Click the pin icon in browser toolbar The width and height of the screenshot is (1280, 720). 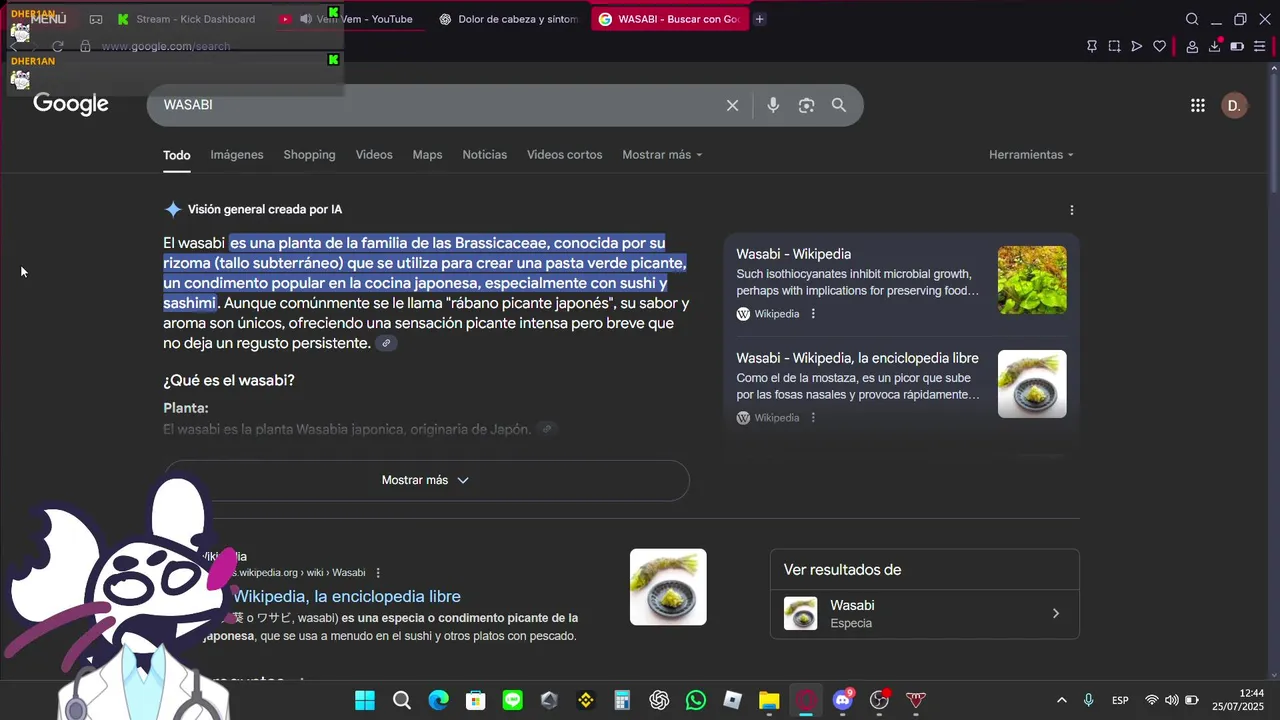(1092, 46)
